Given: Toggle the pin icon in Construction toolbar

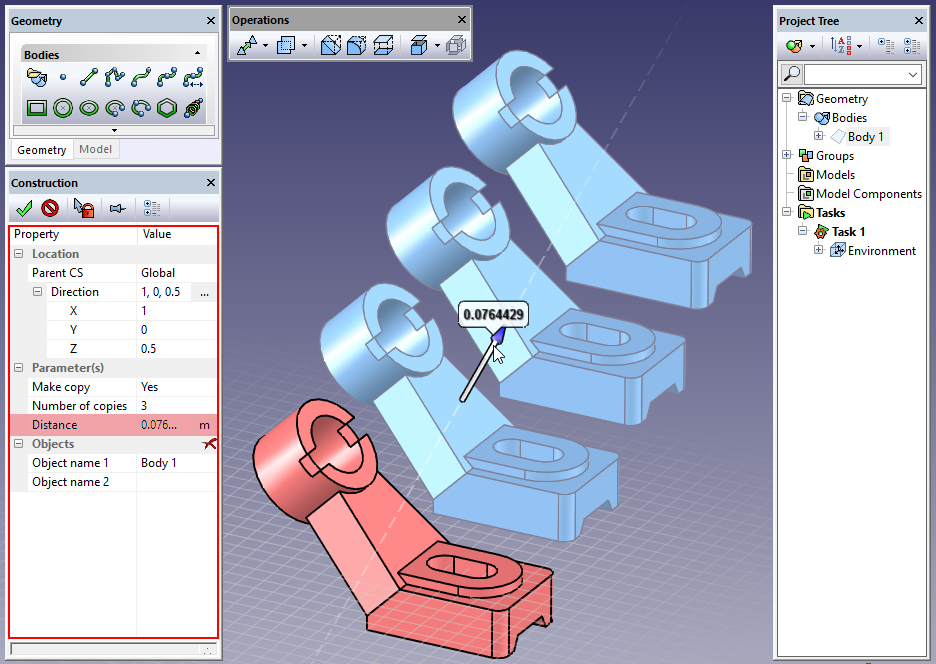Looking at the screenshot, I should click(x=117, y=208).
